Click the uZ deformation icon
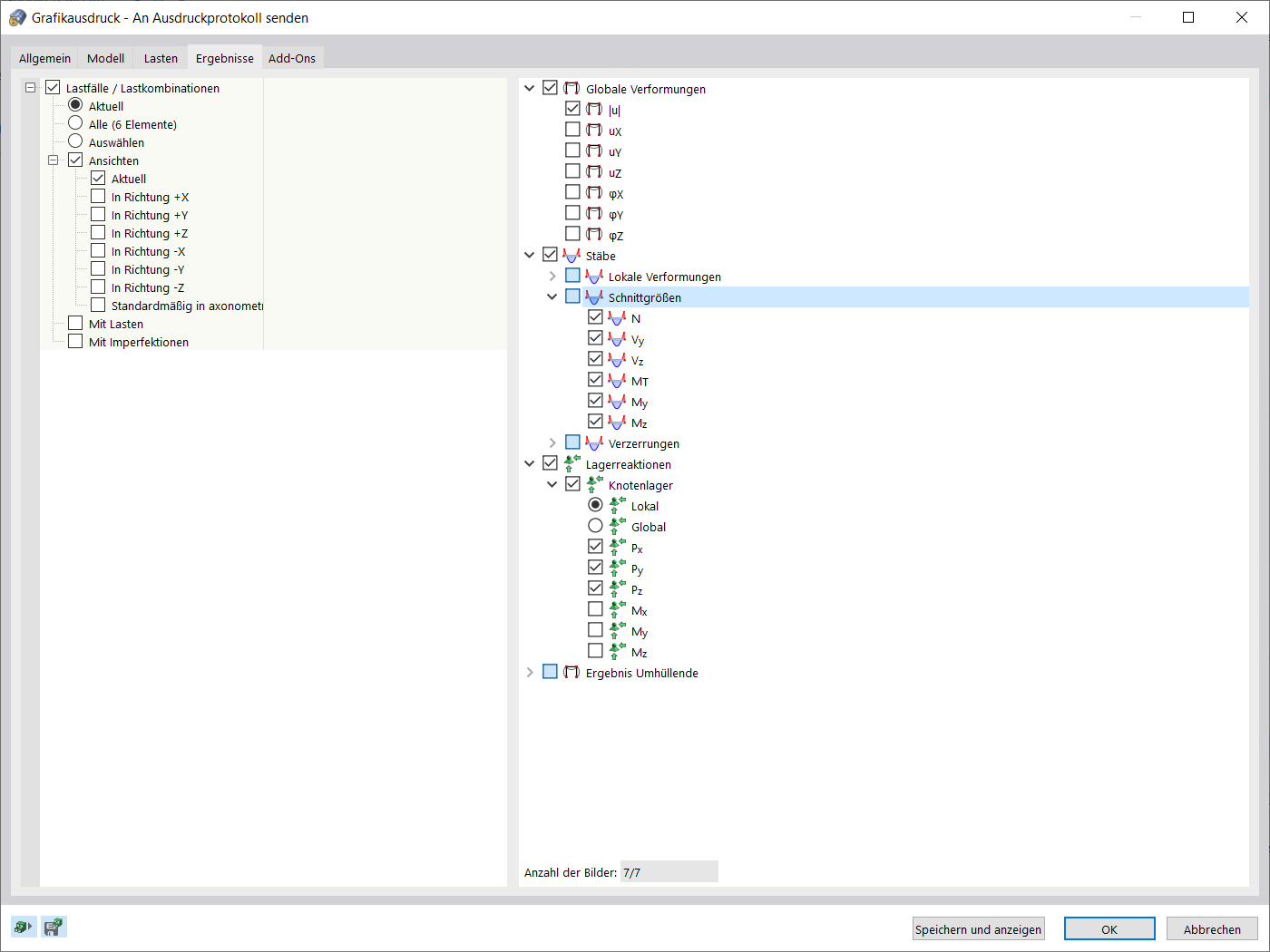This screenshot has height=952, width=1270. (594, 171)
